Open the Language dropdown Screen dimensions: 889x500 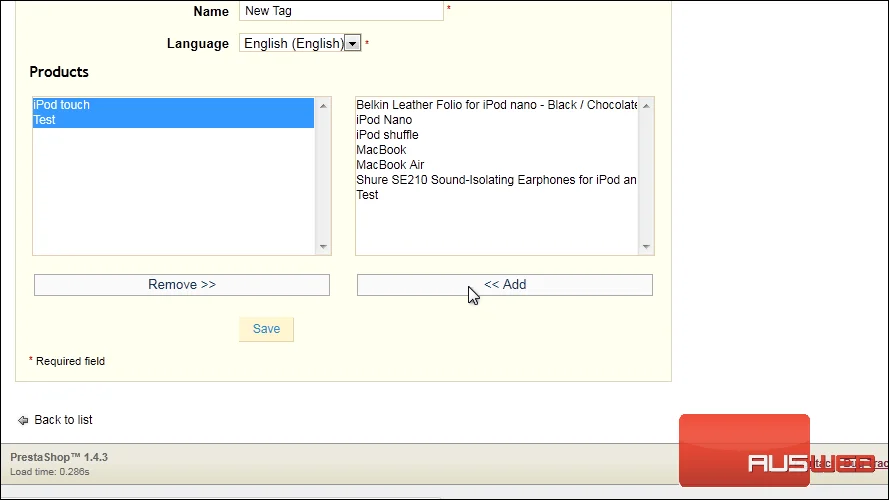tap(300, 44)
